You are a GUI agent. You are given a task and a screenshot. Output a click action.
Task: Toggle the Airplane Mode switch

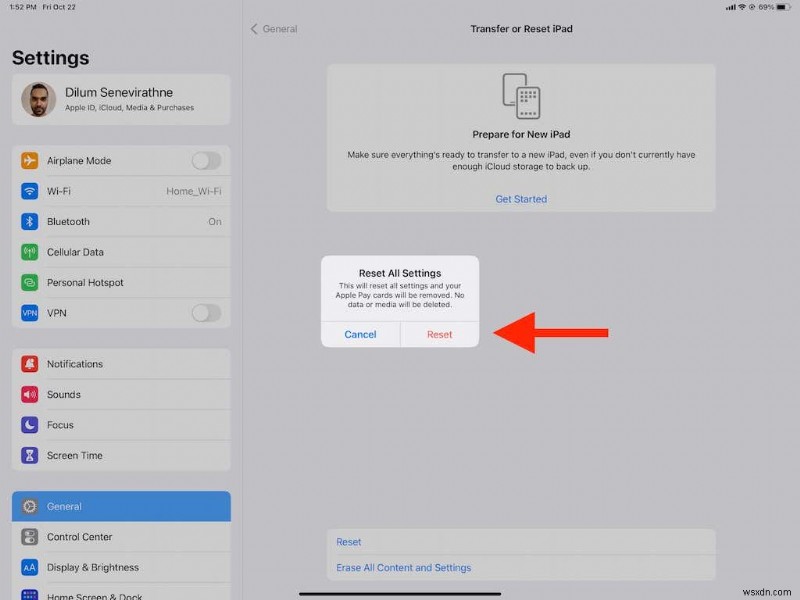pos(205,160)
